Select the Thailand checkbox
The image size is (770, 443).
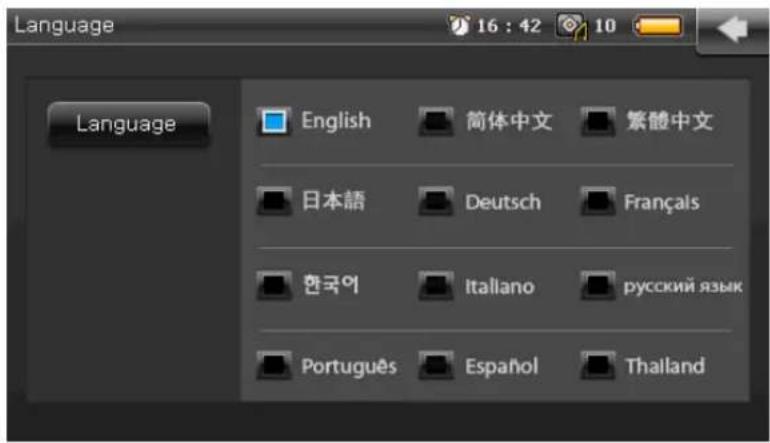tap(598, 365)
